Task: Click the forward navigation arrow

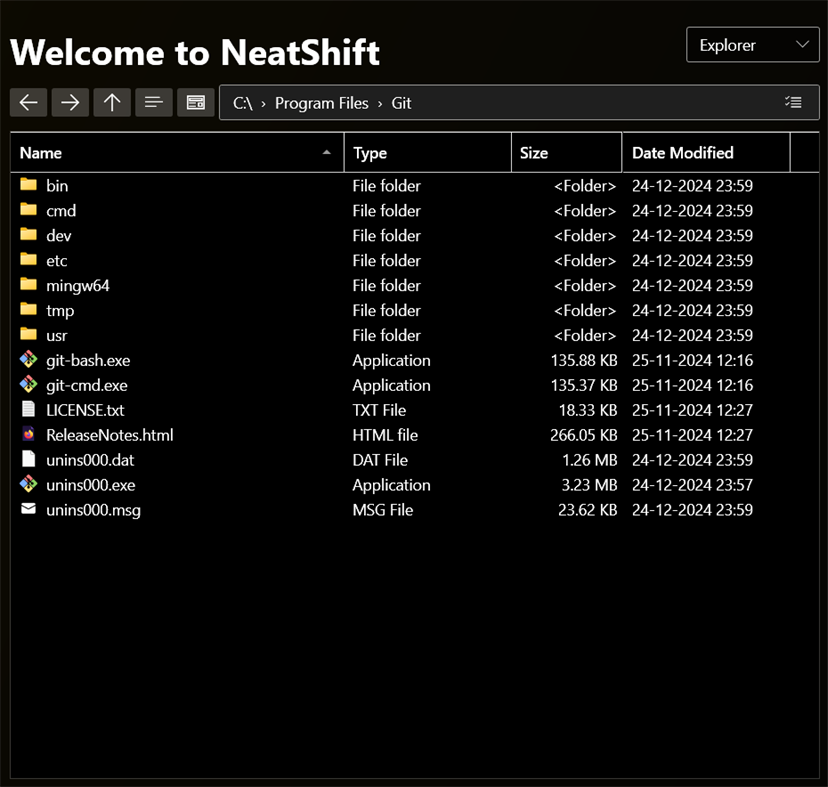Action: click(x=70, y=102)
